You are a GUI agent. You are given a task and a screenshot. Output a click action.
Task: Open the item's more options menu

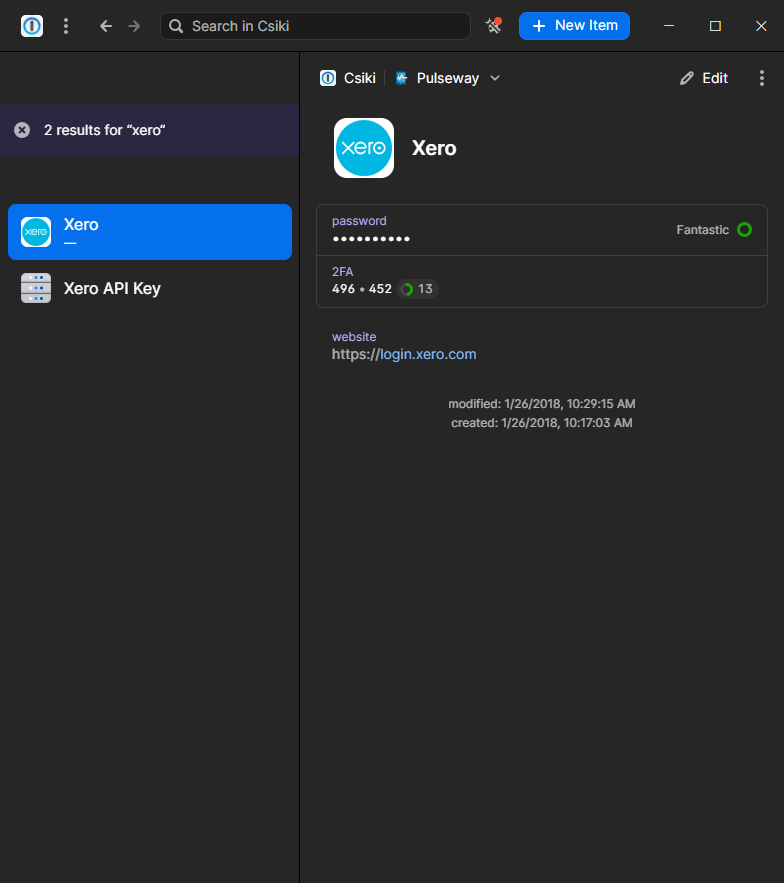pyautogui.click(x=762, y=78)
